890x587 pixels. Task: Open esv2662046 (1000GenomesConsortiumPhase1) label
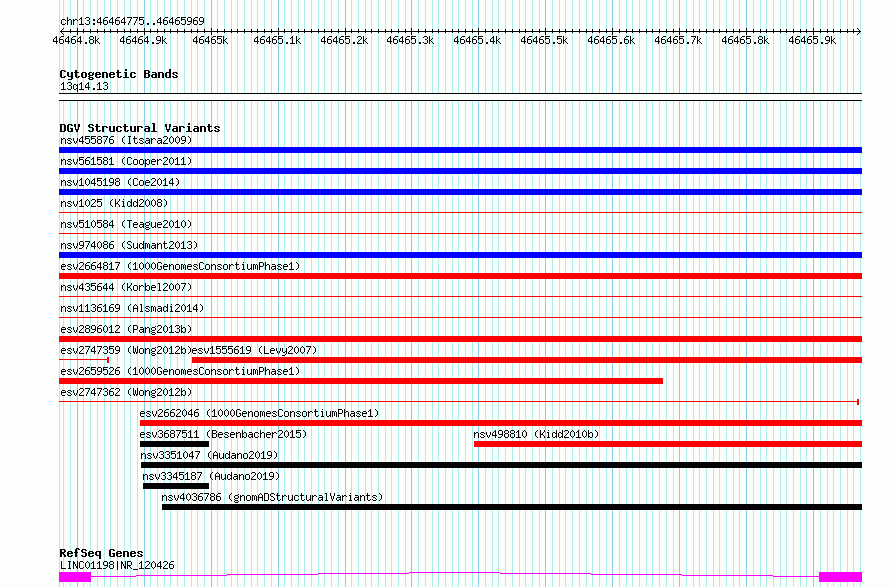[259, 413]
